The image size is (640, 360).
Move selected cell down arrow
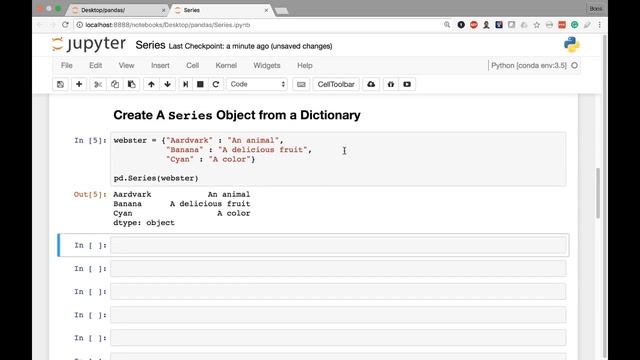[167, 84]
